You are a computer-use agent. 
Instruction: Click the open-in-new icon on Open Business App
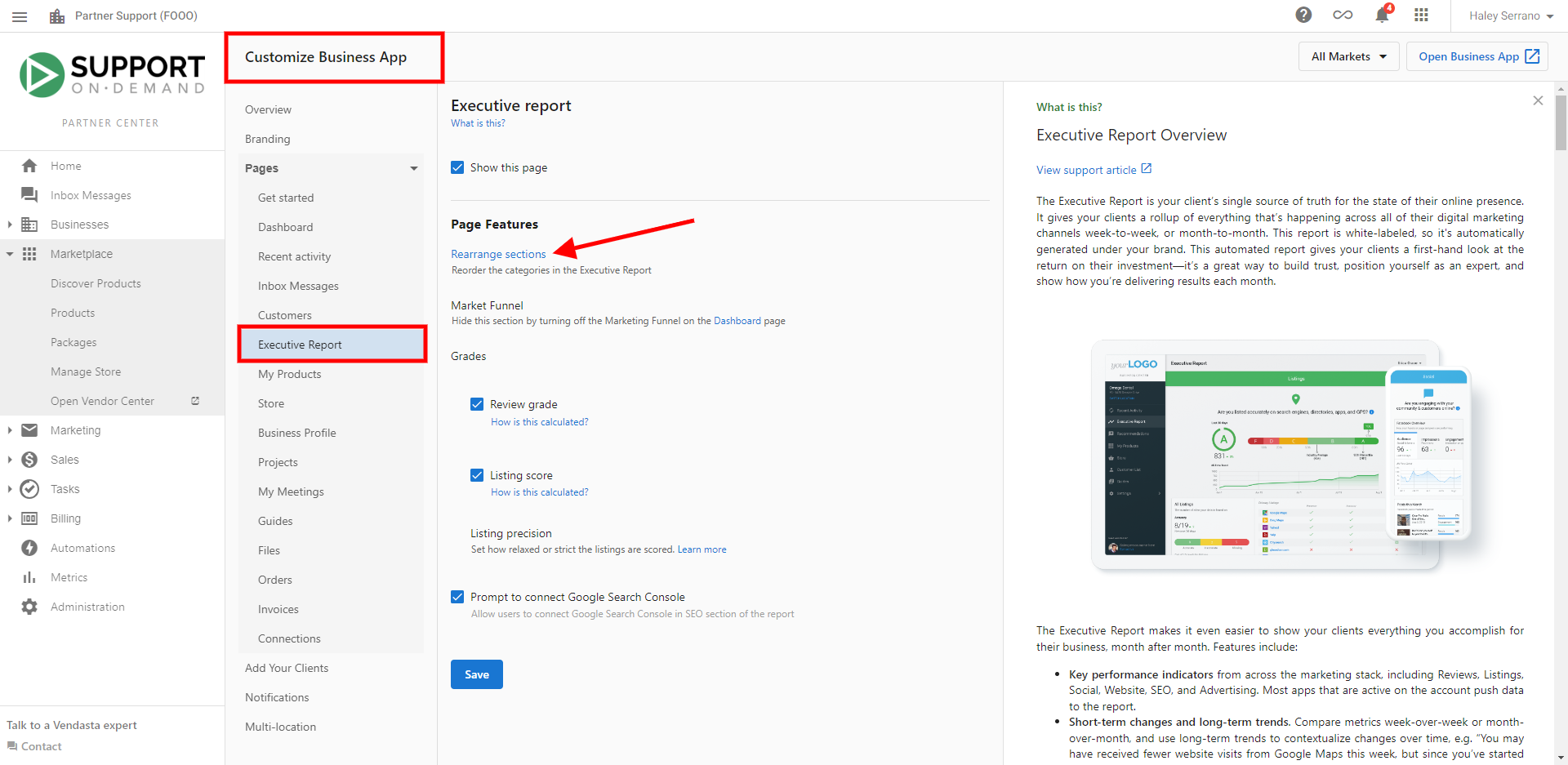[x=1533, y=56]
